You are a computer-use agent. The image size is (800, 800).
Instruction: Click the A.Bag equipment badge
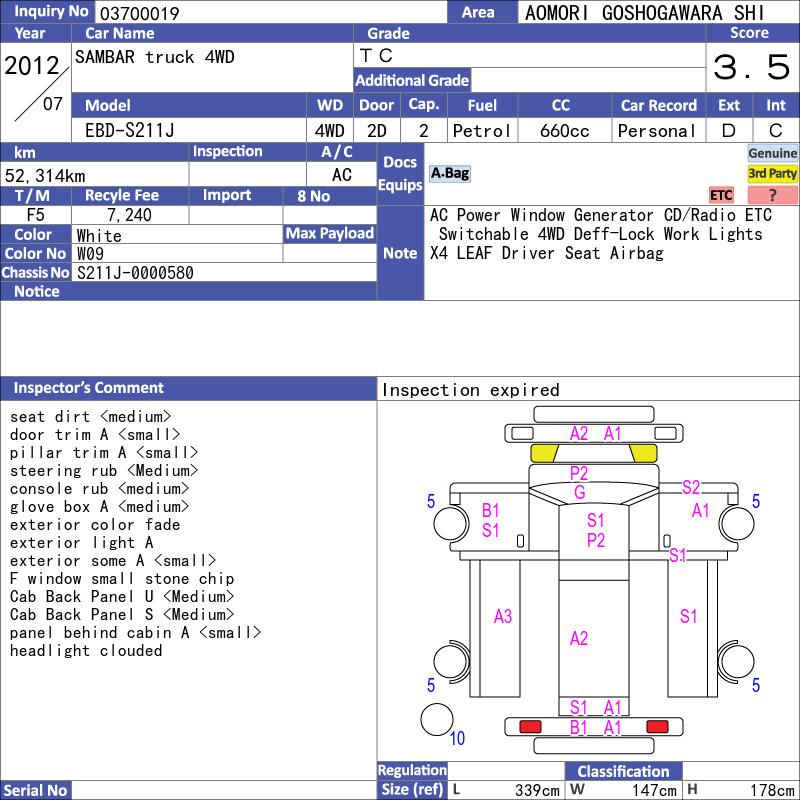pos(449,173)
